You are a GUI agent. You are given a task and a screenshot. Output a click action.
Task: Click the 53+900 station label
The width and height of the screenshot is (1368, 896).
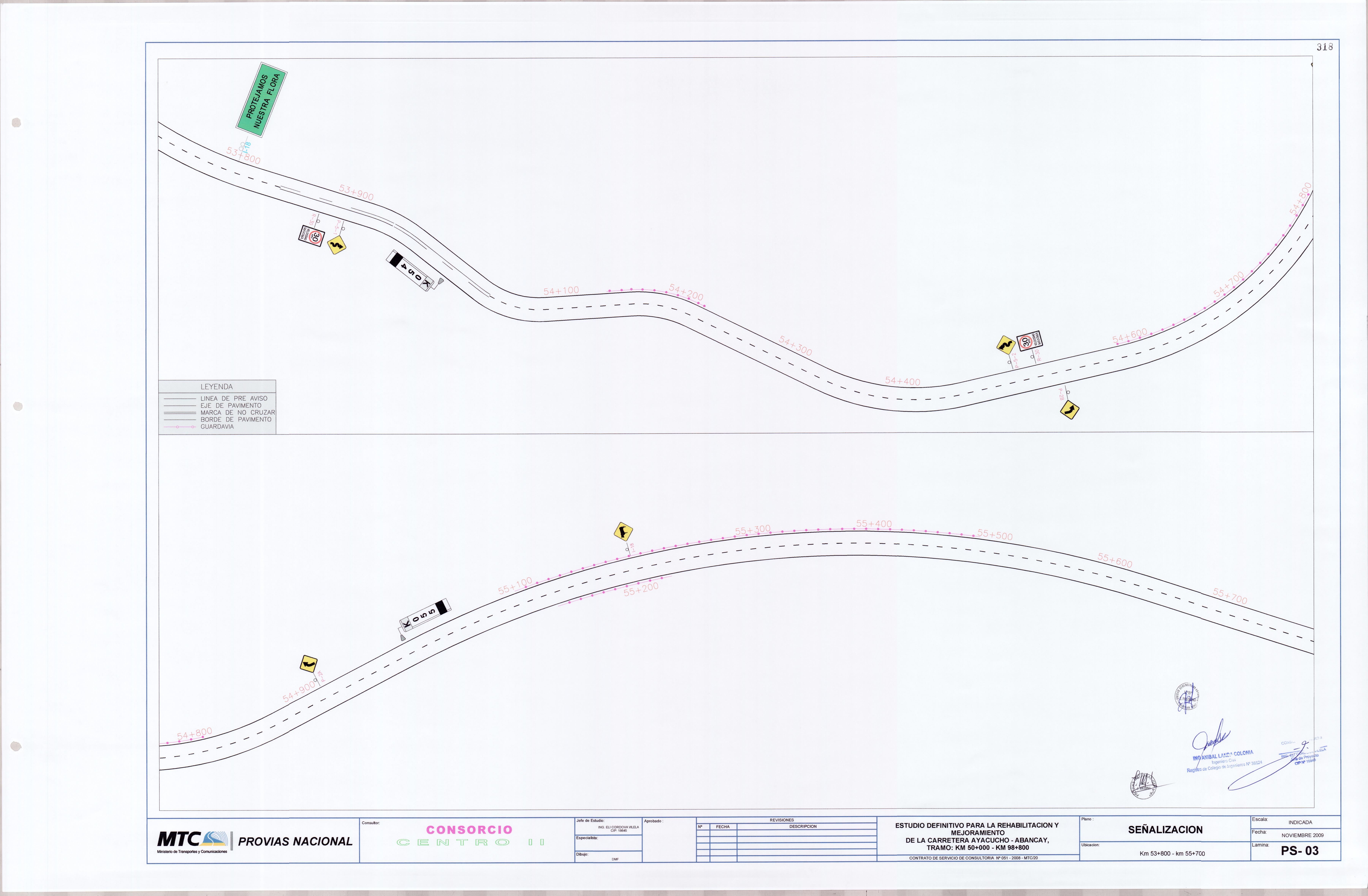point(356,192)
